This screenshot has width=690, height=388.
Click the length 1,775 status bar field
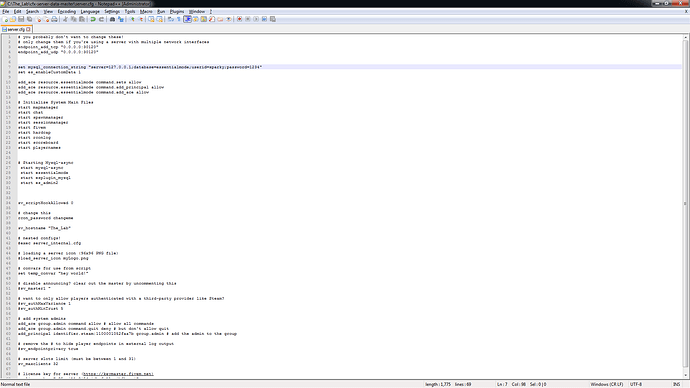[x=438, y=384]
